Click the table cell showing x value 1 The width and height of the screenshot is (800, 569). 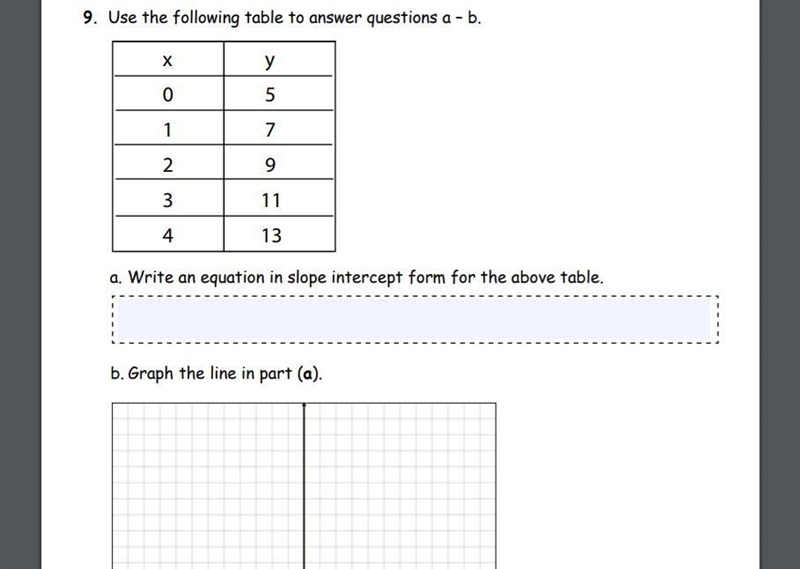pos(168,128)
